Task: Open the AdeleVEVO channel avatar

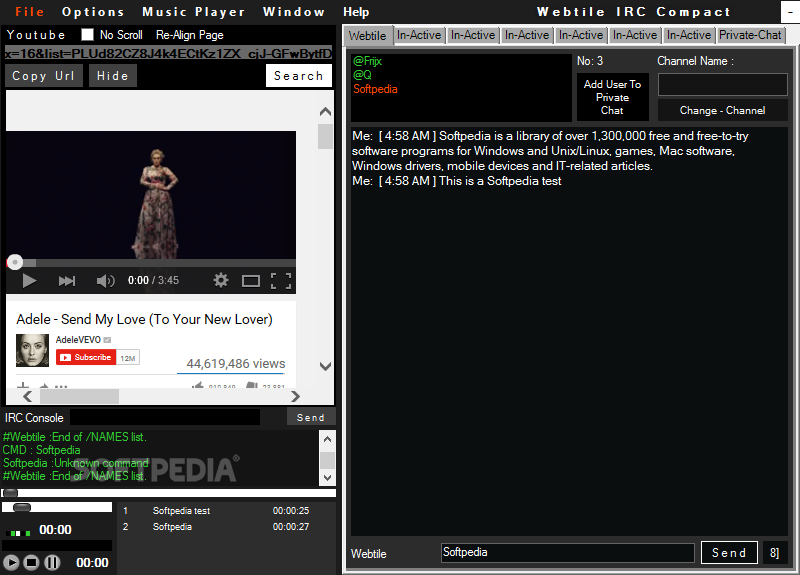Action: (x=32, y=351)
